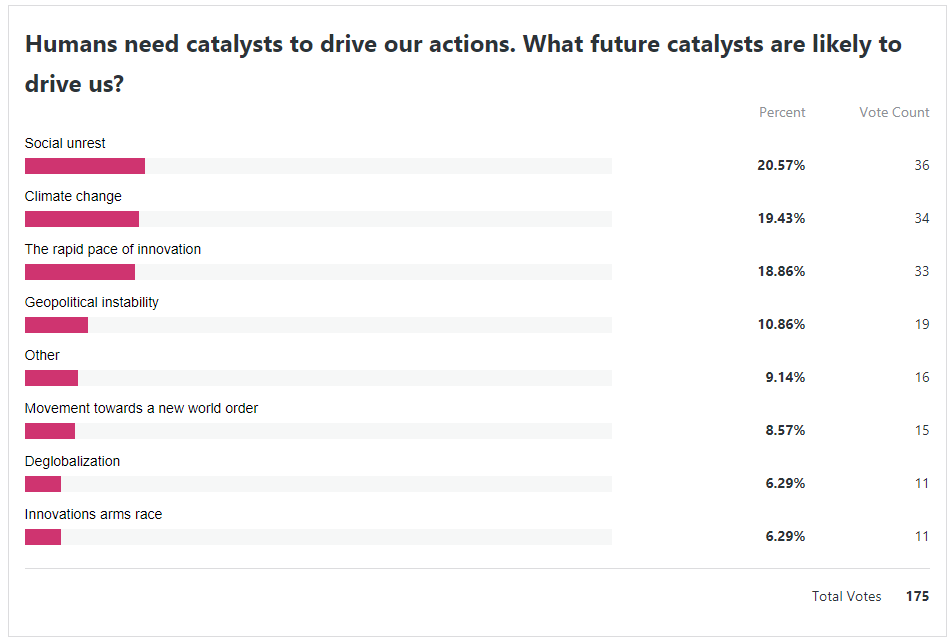This screenshot has height=641, width=950.
Task: Click the Vote Count column header
Action: (894, 112)
